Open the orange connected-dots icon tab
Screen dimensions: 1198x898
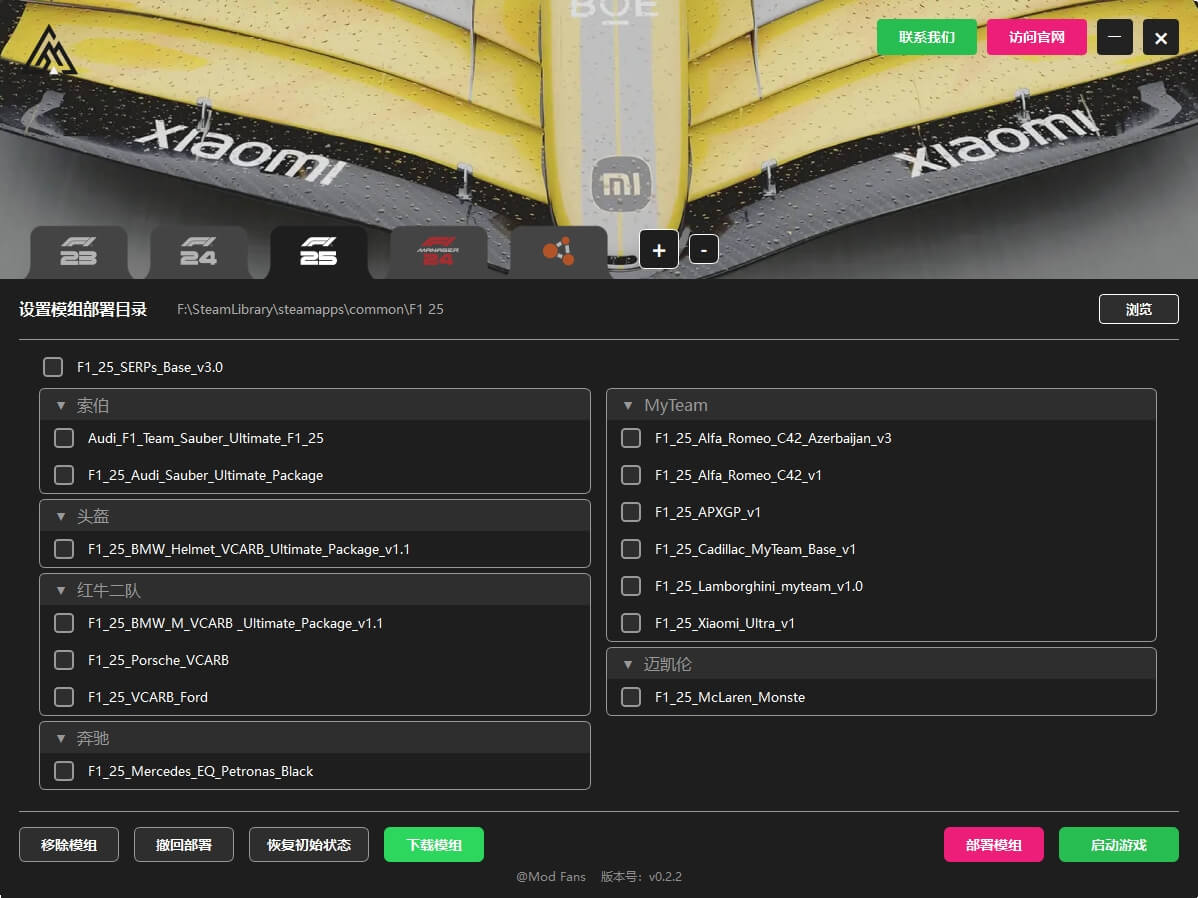(x=558, y=251)
